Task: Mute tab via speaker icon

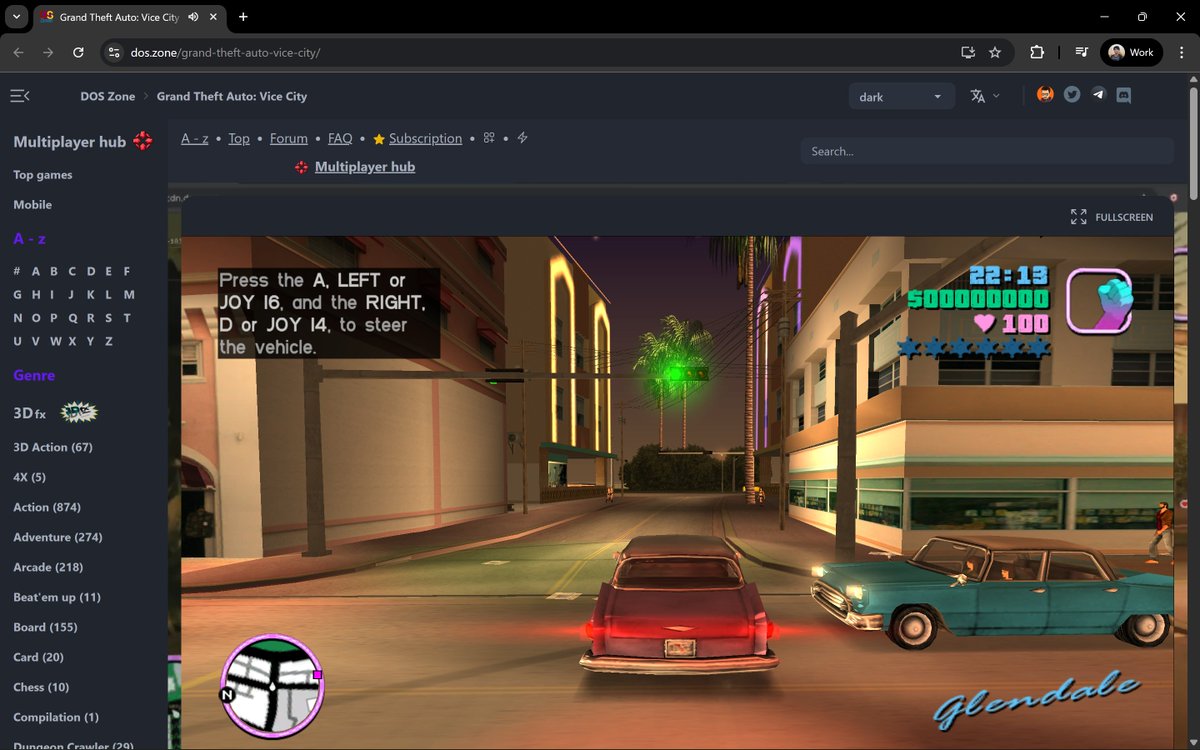Action: click(192, 17)
